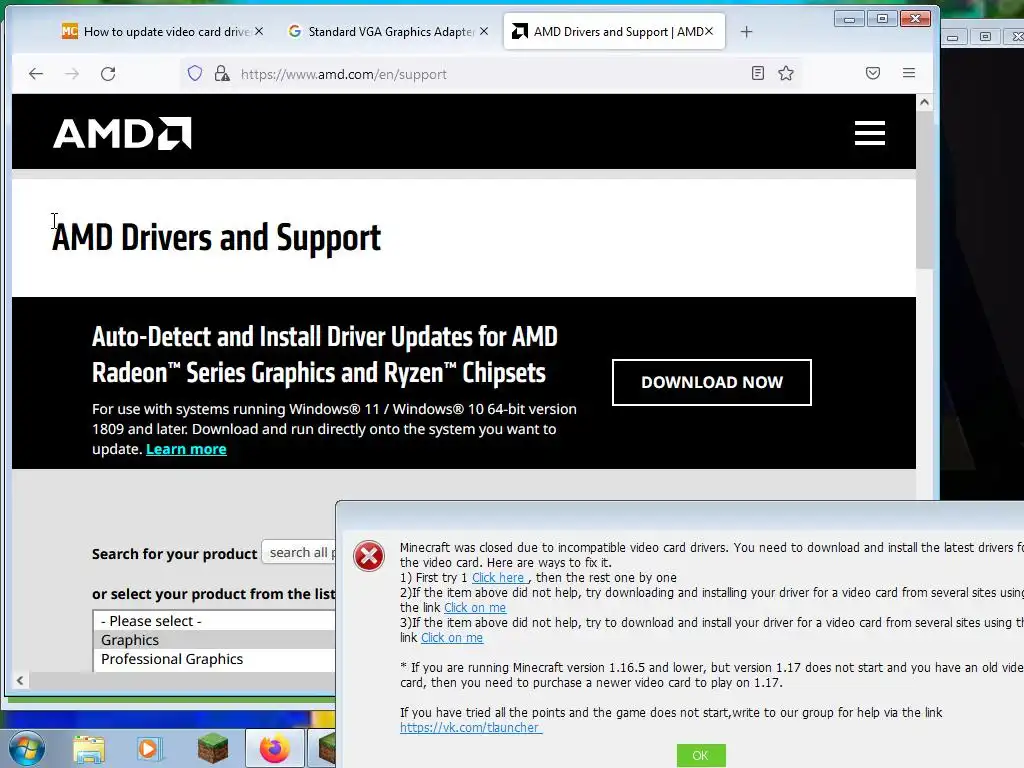The width and height of the screenshot is (1024, 768).
Task: Click 'Click here' link in error dialog
Action: coord(498,577)
